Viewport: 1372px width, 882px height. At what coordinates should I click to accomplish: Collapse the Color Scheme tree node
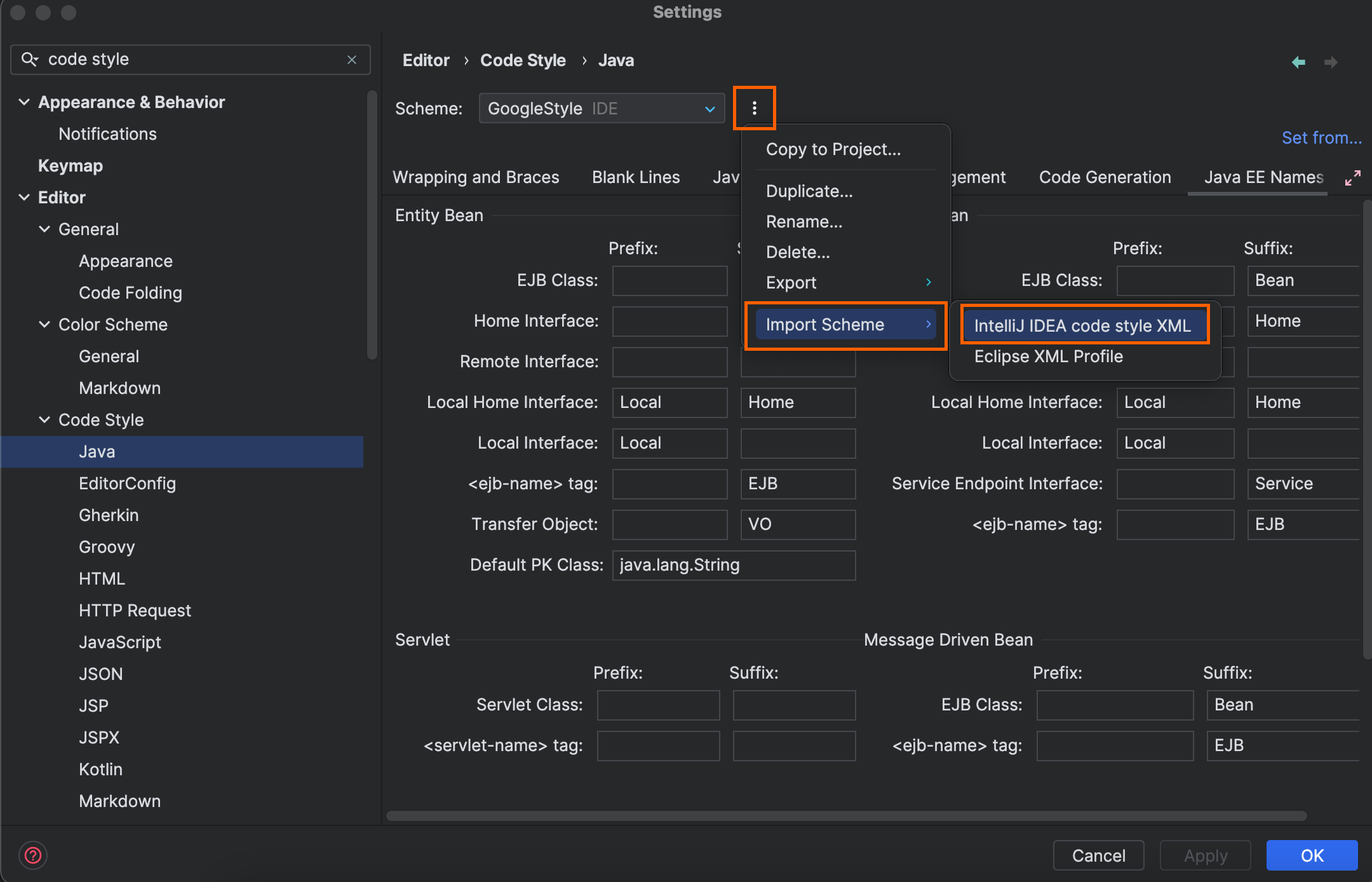pyautogui.click(x=44, y=325)
